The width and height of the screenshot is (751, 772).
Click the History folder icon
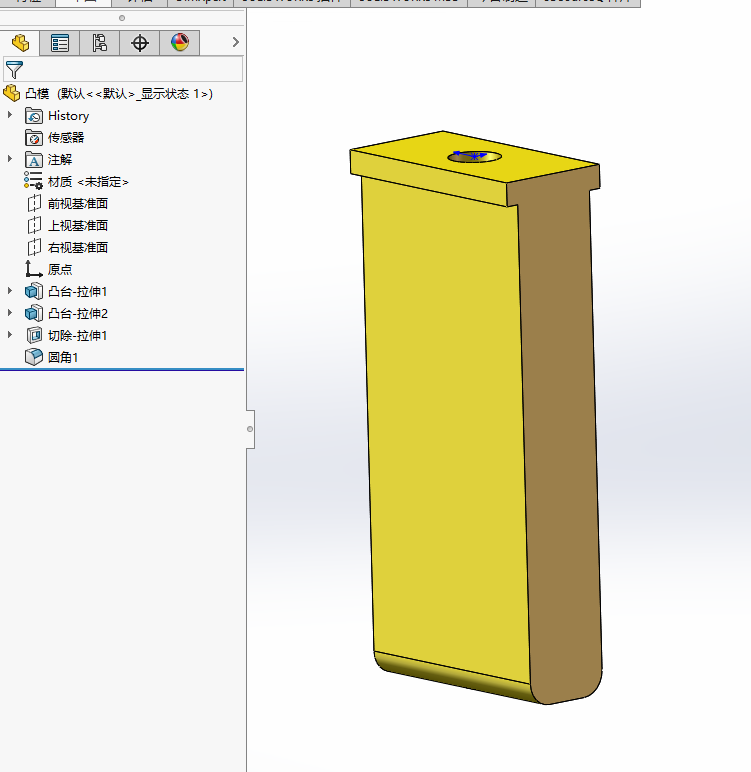(x=33, y=116)
